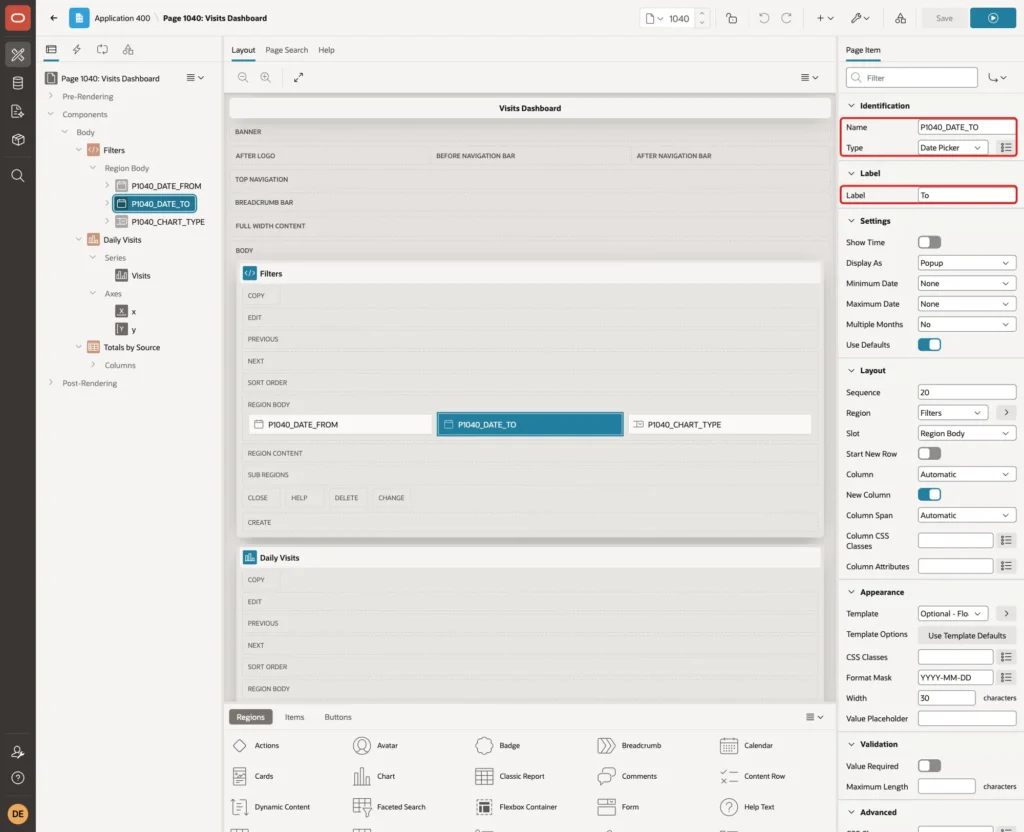
Task: Collapse the Identification section
Action: tap(851, 106)
